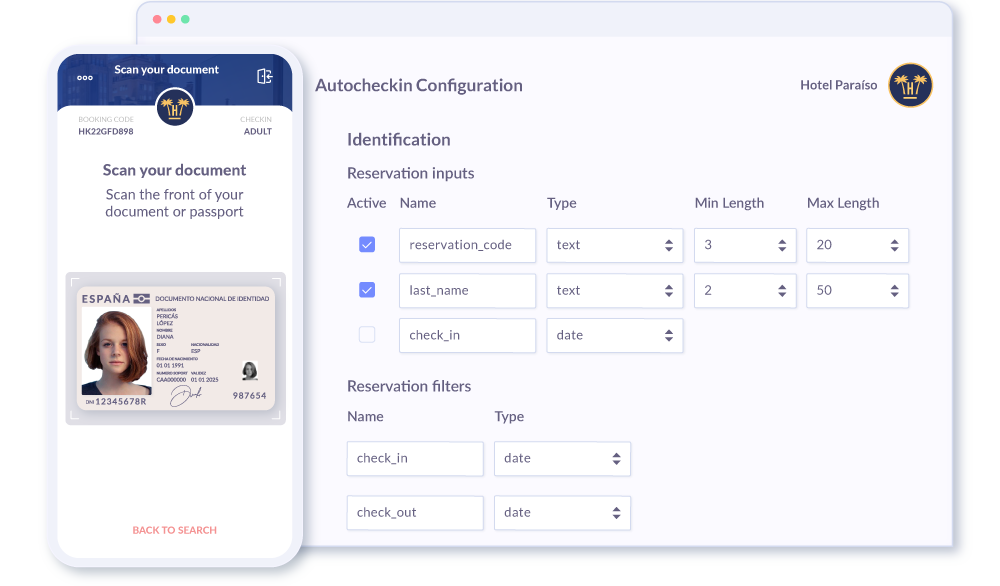Click the check_in filter name field
This screenshot has width=1000, height=586.
tap(415, 458)
